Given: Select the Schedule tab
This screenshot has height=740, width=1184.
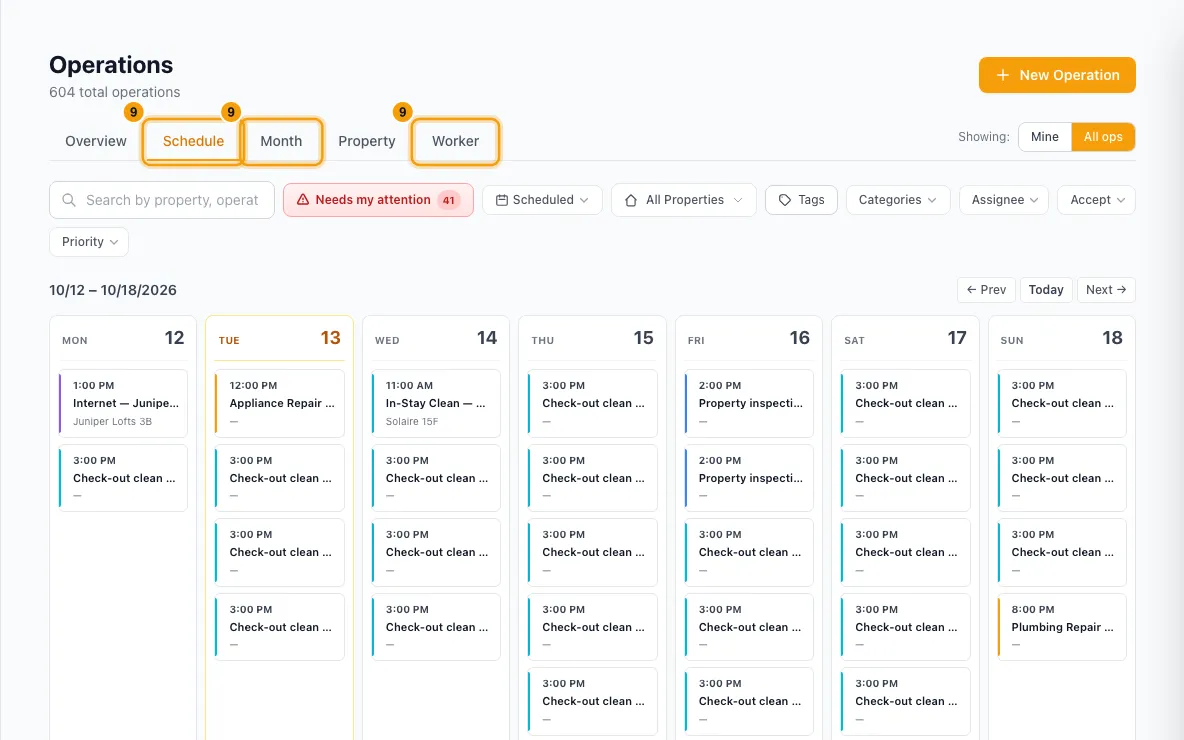Looking at the screenshot, I should coord(193,141).
